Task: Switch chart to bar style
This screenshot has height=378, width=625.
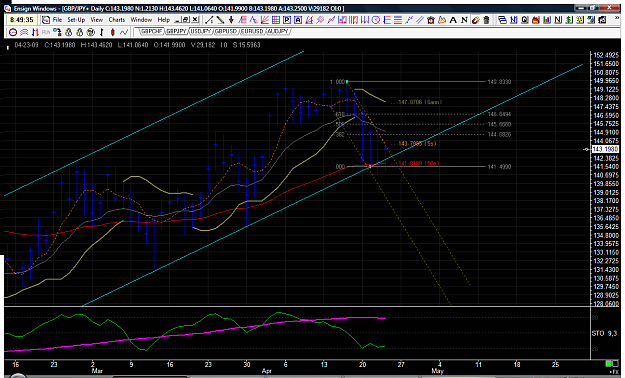Action: [x=102, y=32]
